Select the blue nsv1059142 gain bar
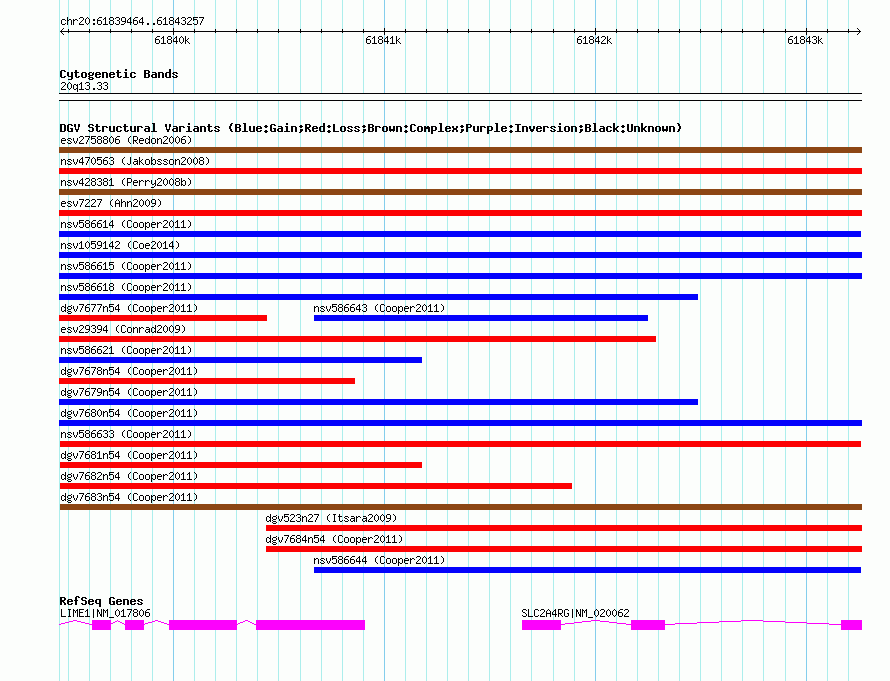Viewport: 890px width, 681px height. [x=460, y=255]
